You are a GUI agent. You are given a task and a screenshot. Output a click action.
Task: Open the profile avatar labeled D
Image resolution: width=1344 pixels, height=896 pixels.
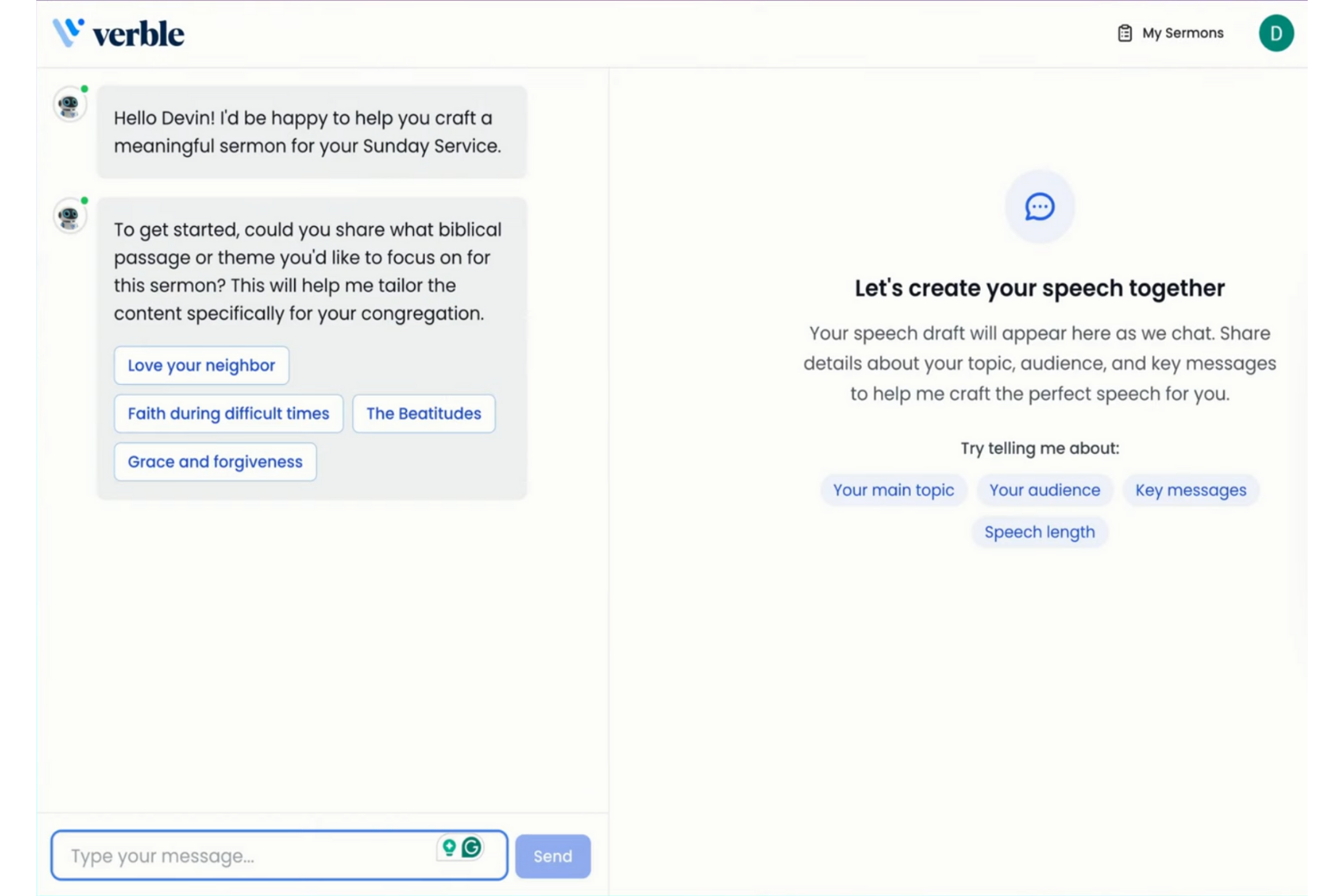[1276, 33]
